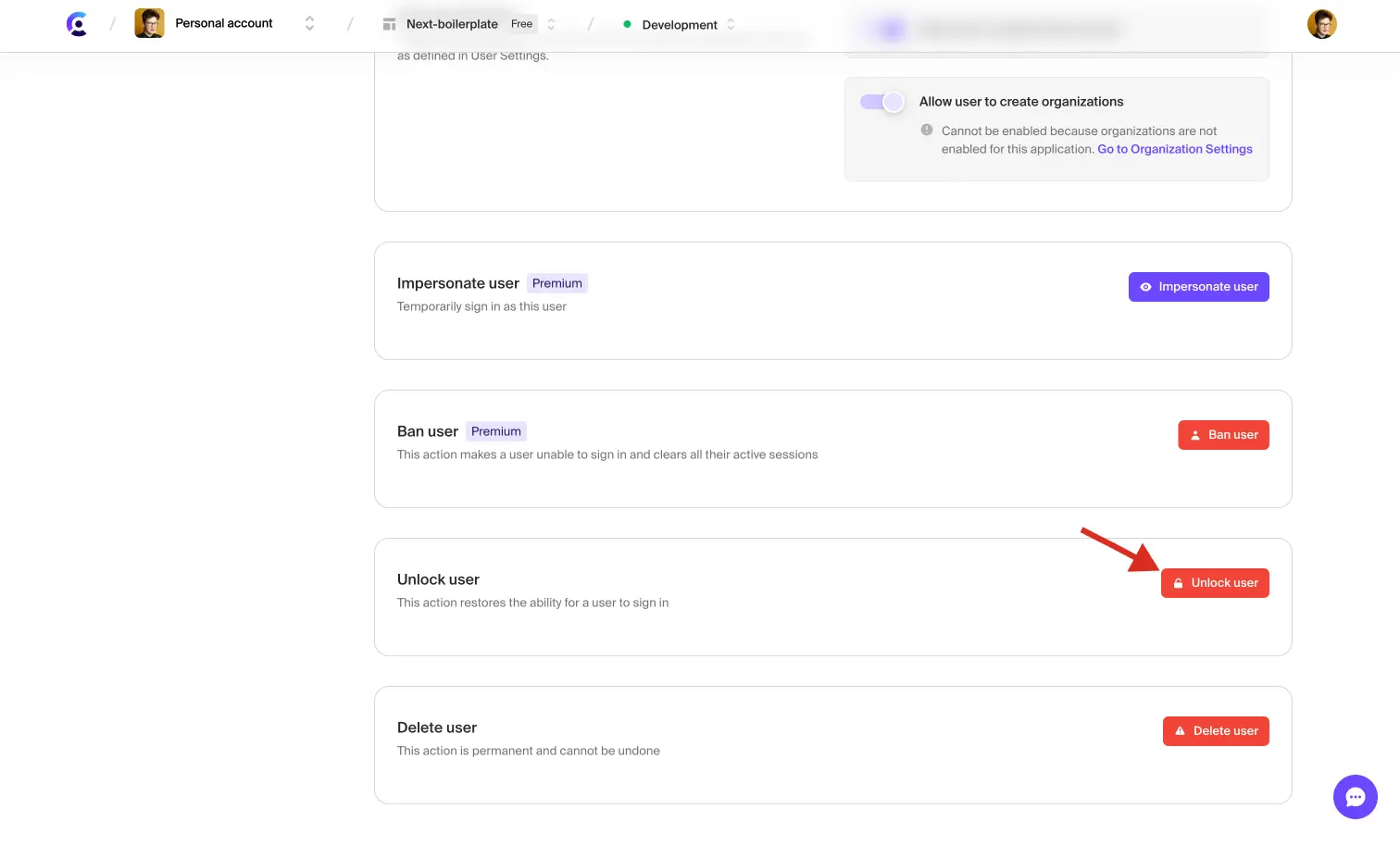
Task: Expand the Personal account switcher chevrons
Action: pos(309,24)
